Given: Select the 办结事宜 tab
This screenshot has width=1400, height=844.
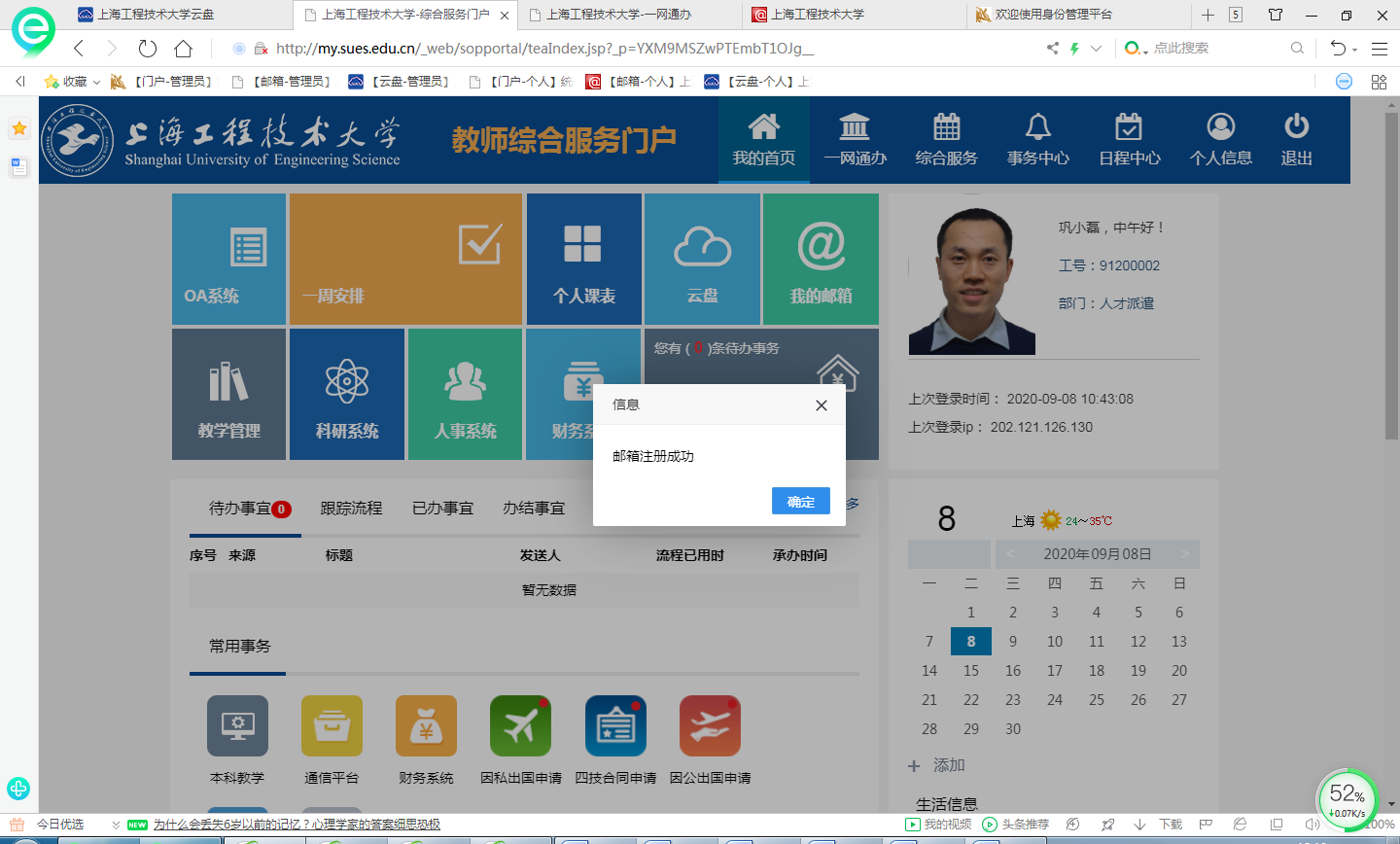Looking at the screenshot, I should [534, 508].
